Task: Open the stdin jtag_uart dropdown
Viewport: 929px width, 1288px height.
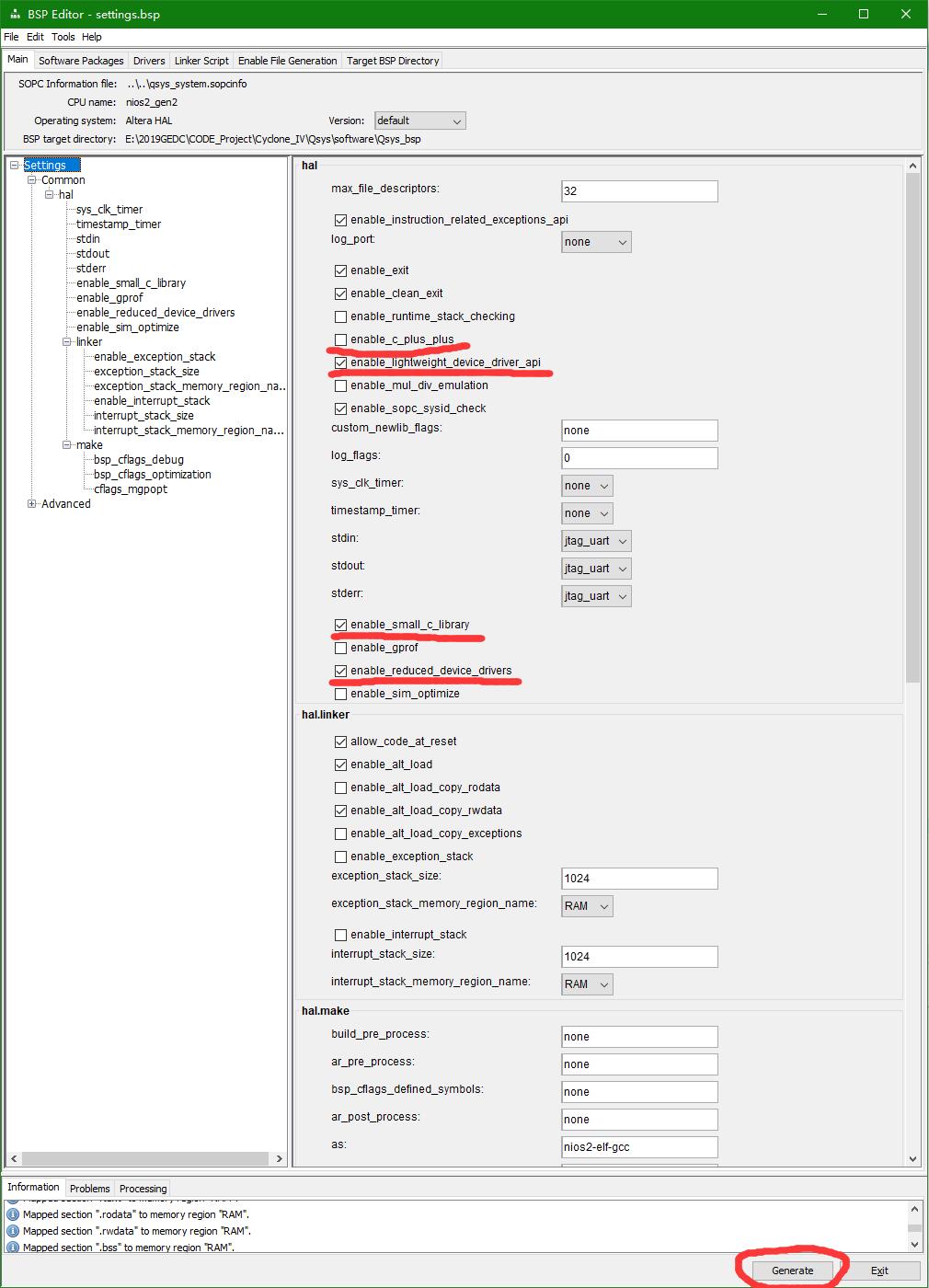Action: tap(596, 541)
